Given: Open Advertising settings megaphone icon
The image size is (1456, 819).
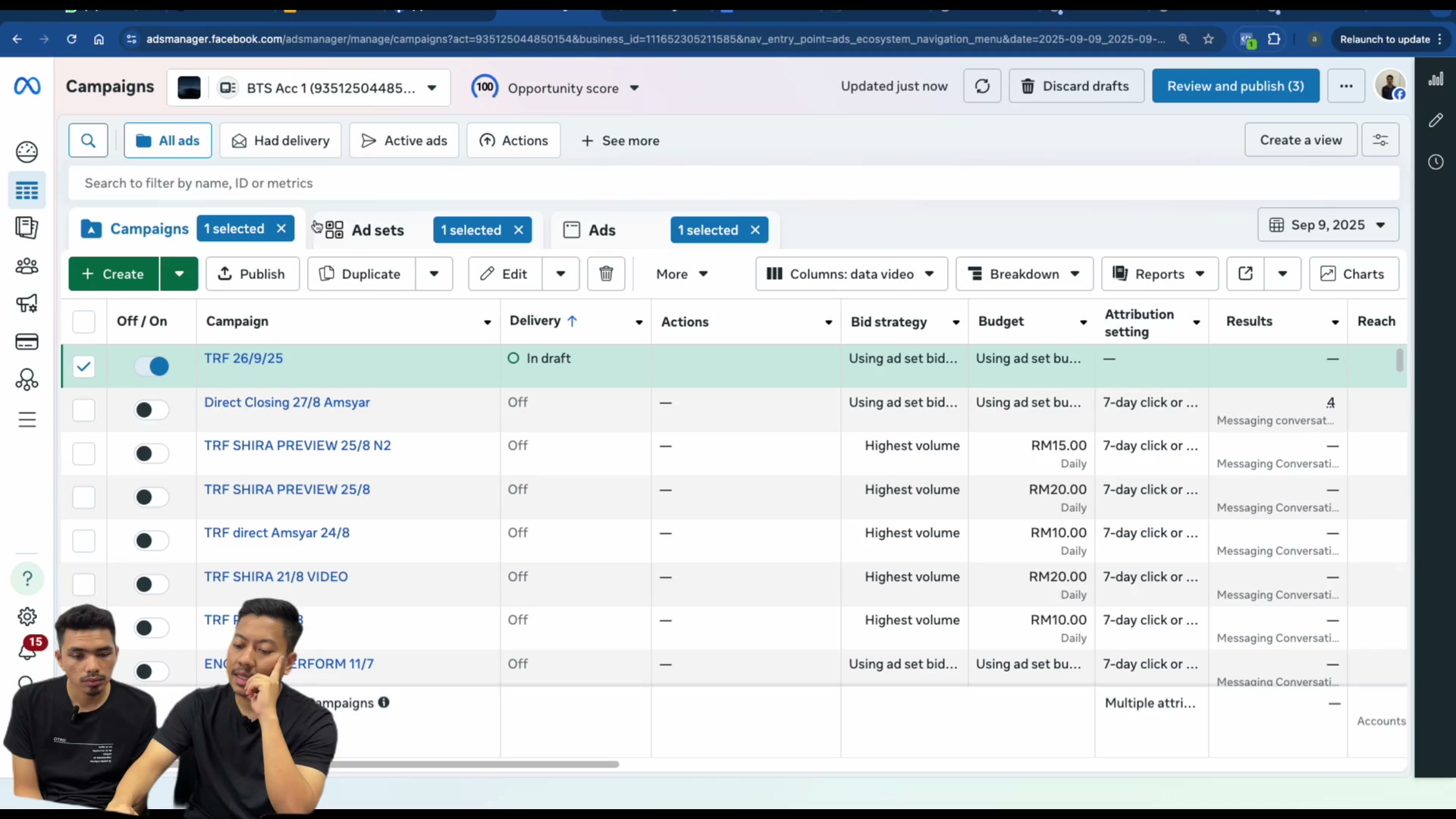Looking at the screenshot, I should (27, 304).
